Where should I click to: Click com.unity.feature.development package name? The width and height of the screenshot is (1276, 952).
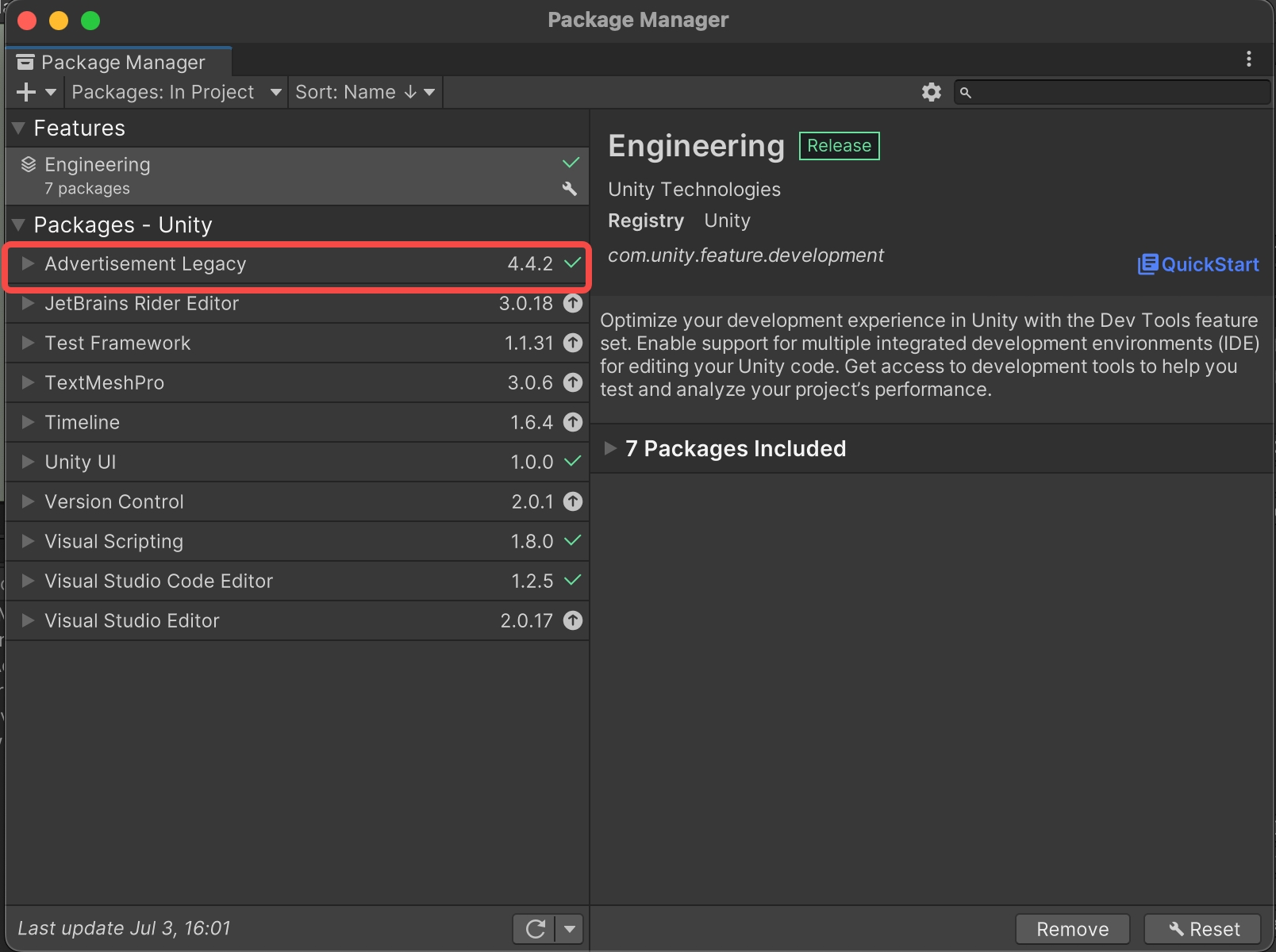(x=746, y=255)
